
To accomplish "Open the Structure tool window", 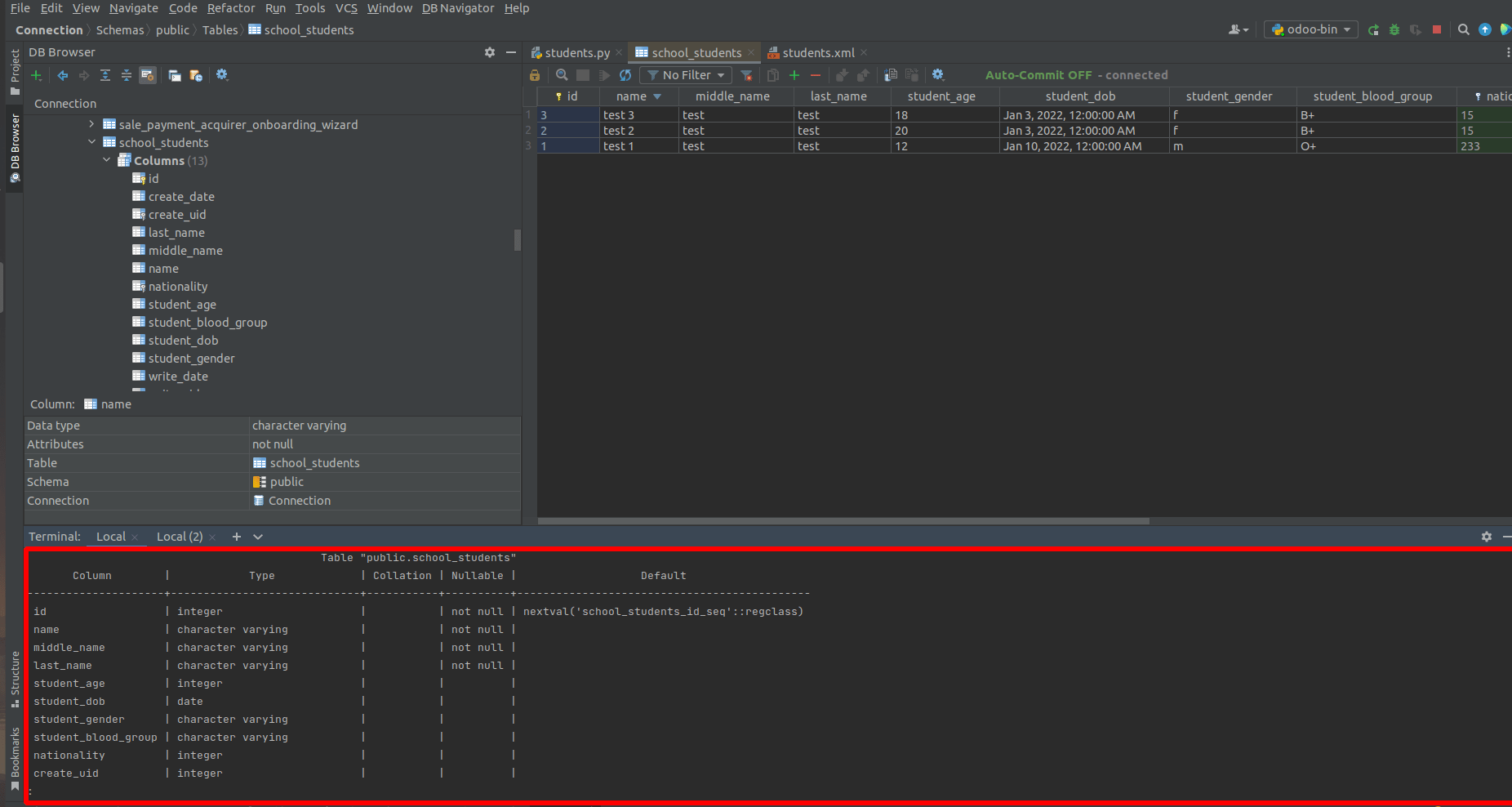I will pos(15,680).
